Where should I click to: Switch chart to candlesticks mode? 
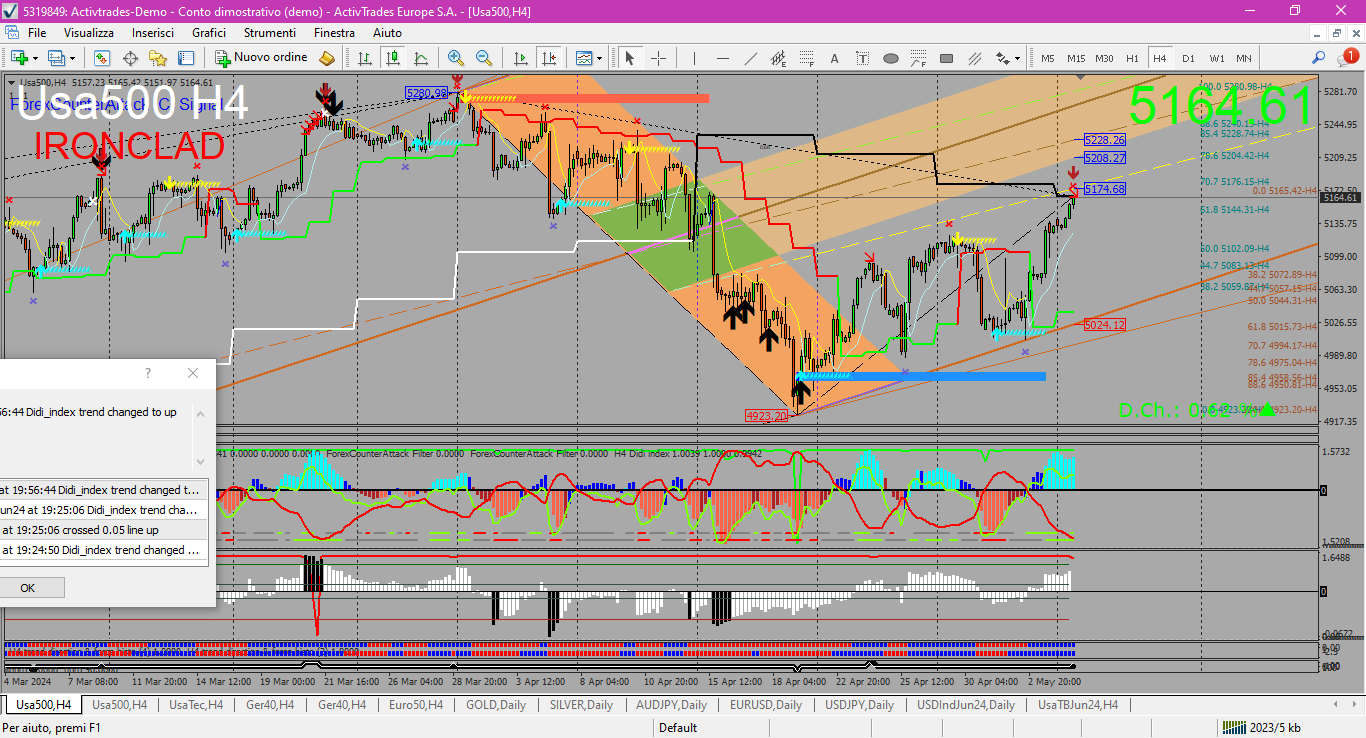[x=393, y=58]
